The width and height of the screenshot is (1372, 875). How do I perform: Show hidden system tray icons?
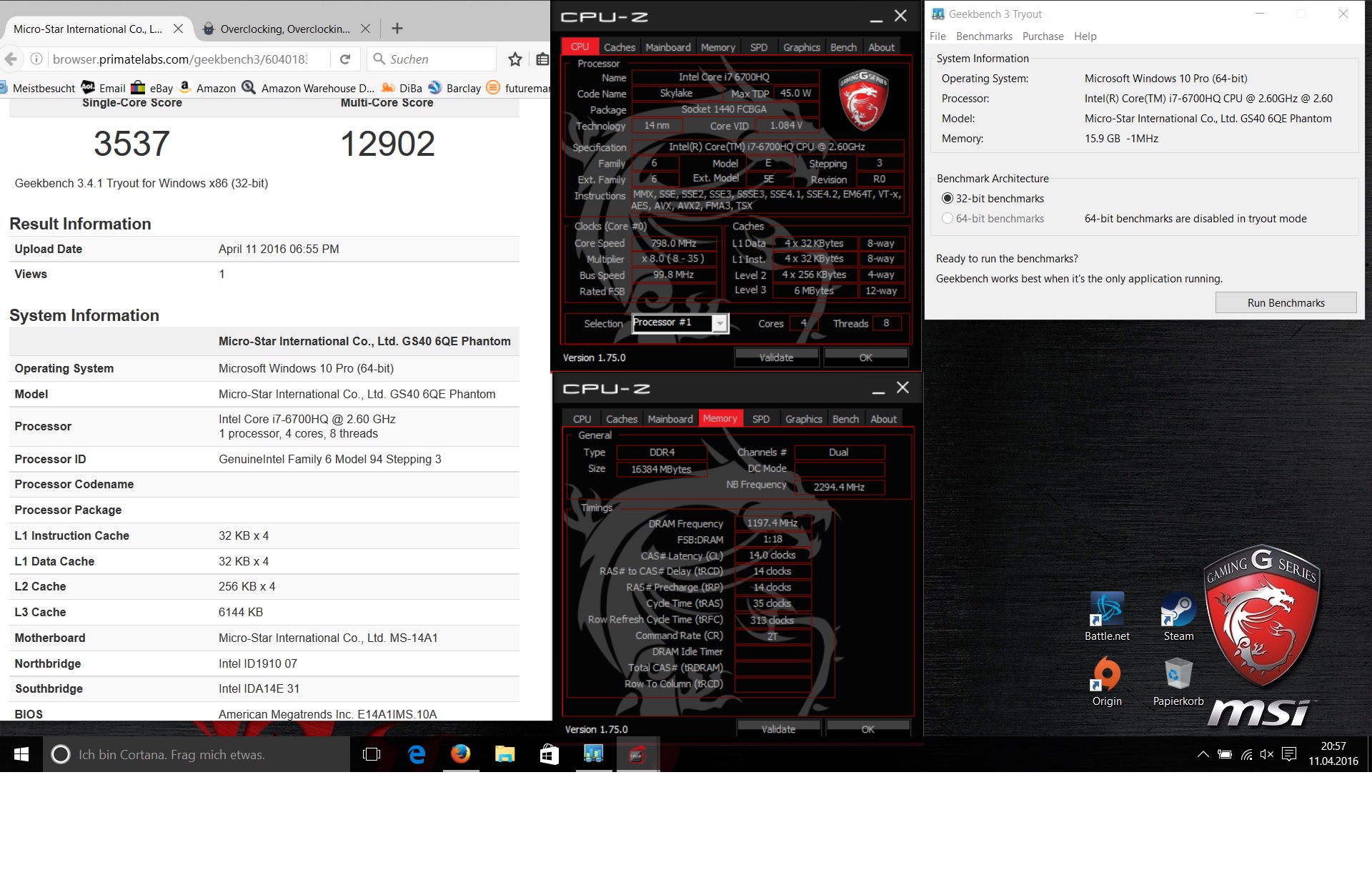click(1203, 754)
